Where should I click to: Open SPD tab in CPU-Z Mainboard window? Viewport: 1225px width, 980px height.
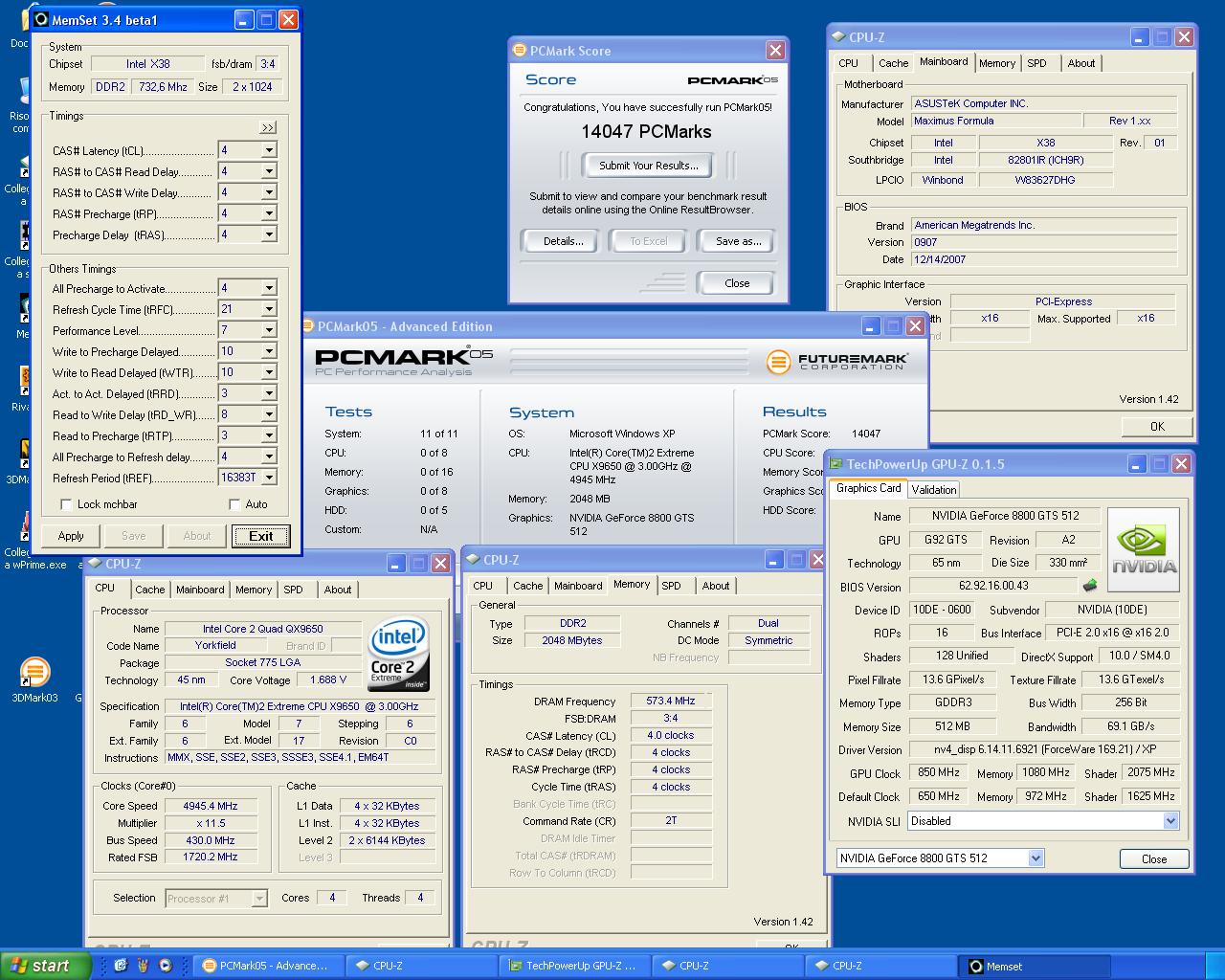[1037, 63]
